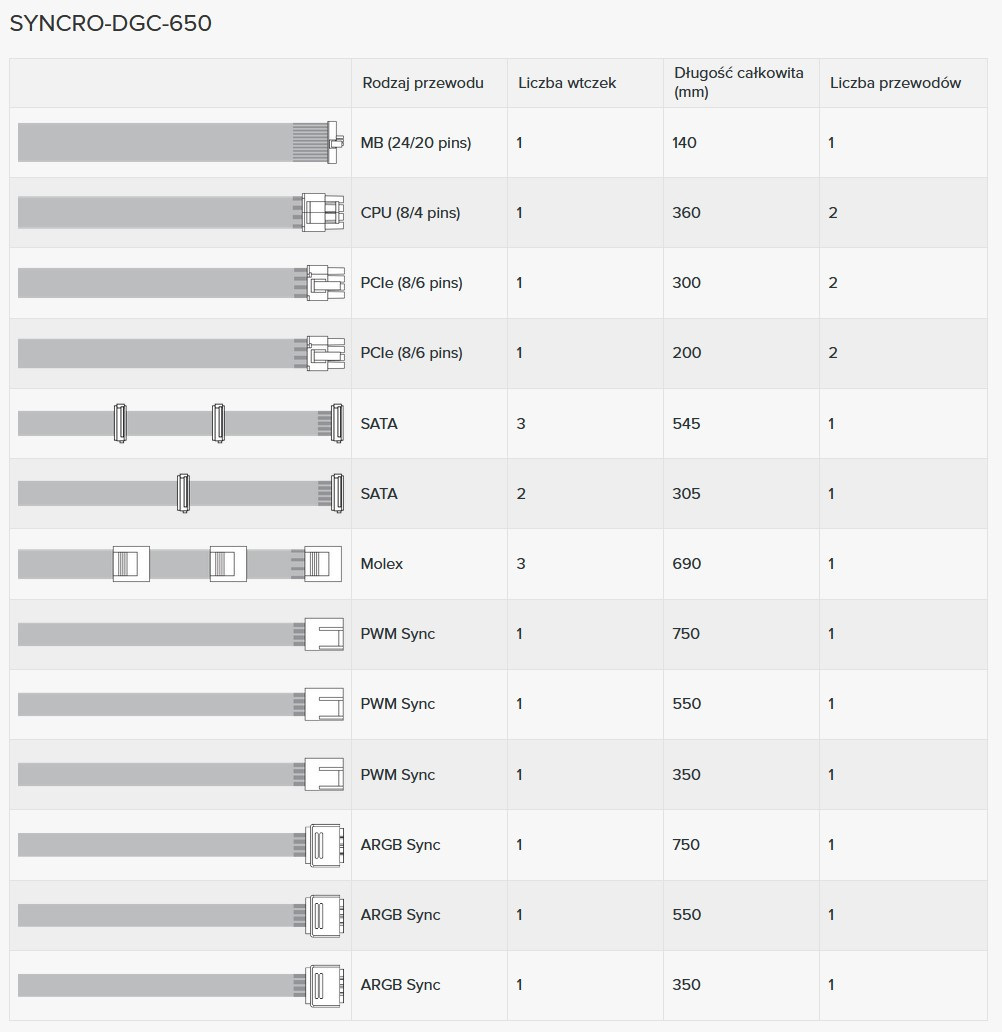Viewport: 1002px width, 1032px height.
Task: Click the "Długość całkowita (mm)" column header
Action: tap(738, 83)
